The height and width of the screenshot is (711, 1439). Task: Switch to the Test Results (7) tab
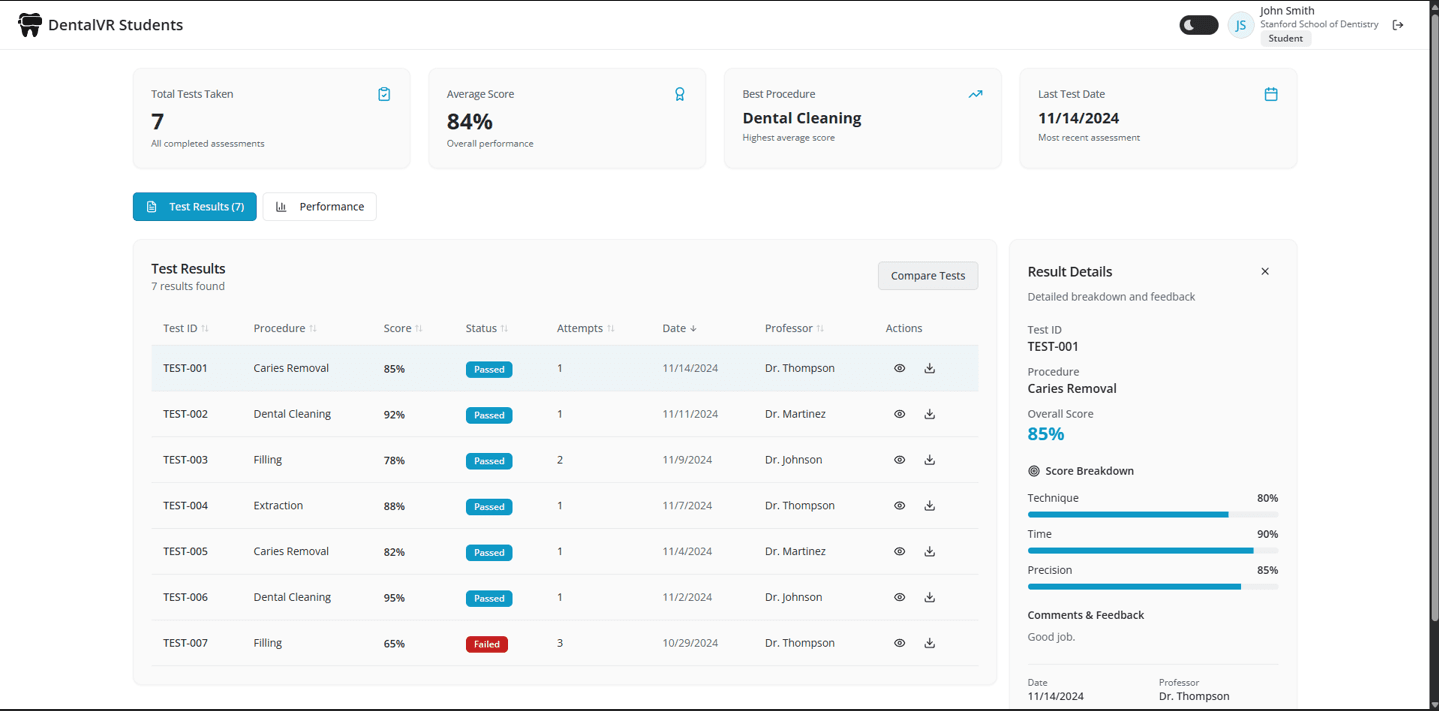195,207
